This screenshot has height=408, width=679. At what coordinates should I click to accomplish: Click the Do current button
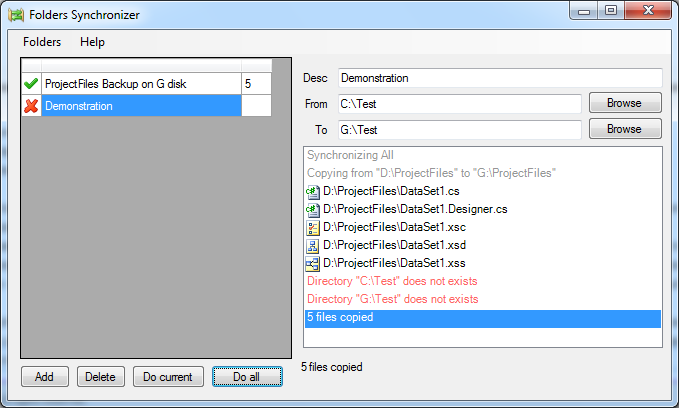pyautogui.click(x=168, y=377)
